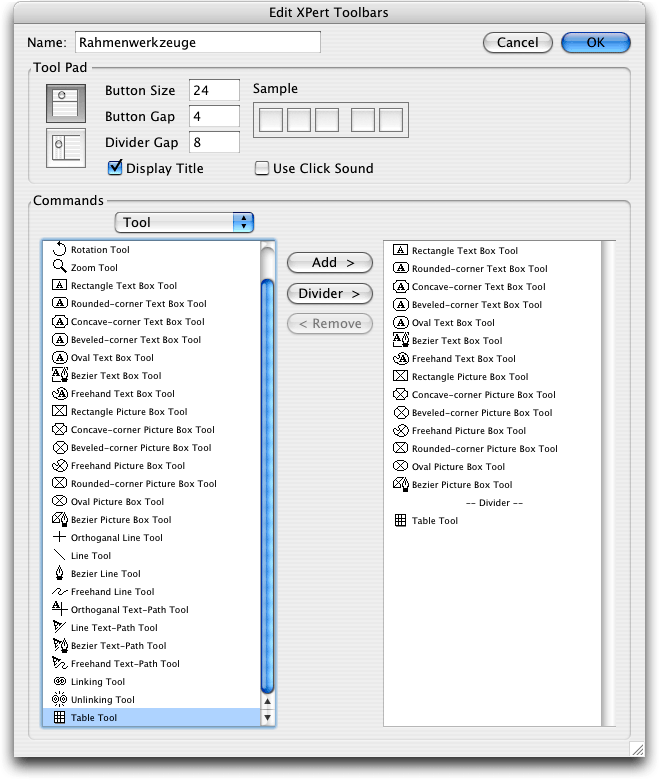Select the Unlinking Tool icon
This screenshot has height=780, width=659.
click(59, 699)
